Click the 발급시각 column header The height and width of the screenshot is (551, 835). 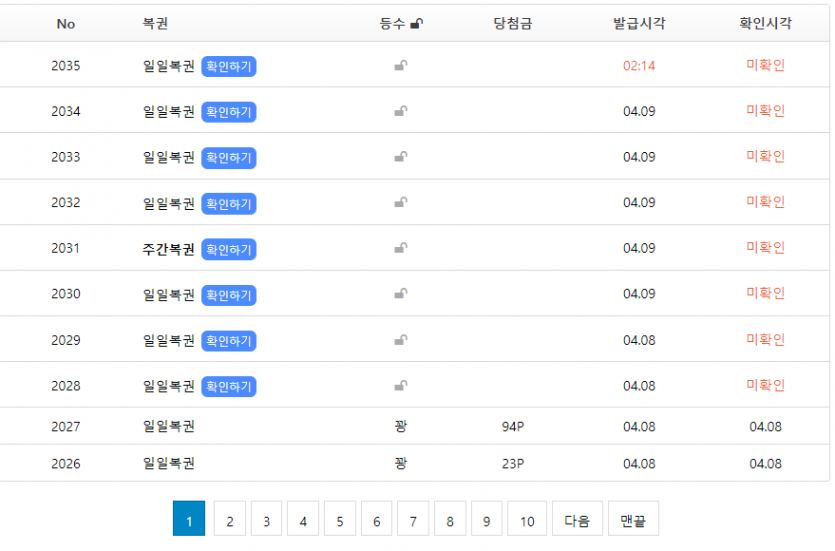point(639,24)
